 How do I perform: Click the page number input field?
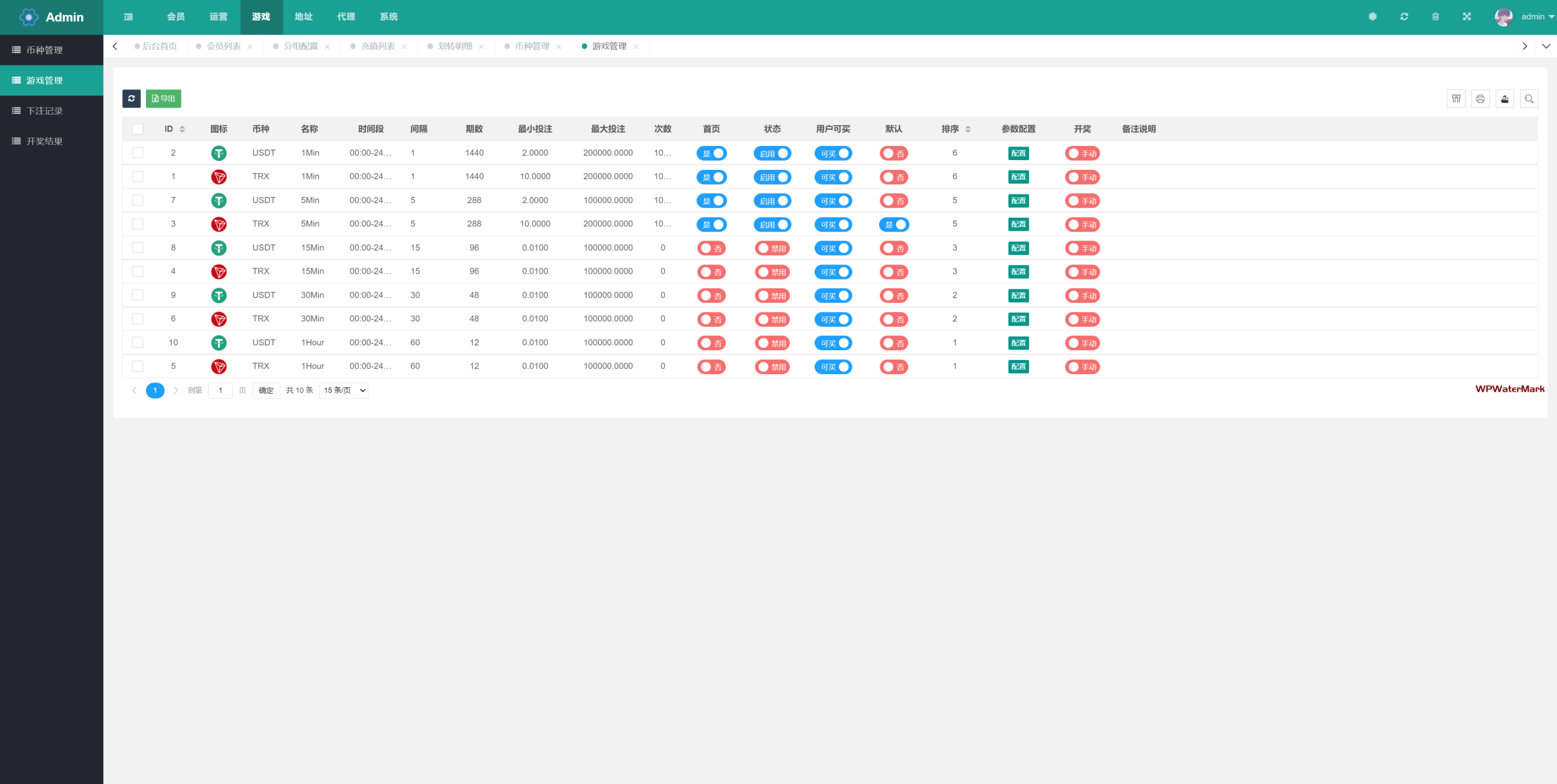[x=221, y=390]
